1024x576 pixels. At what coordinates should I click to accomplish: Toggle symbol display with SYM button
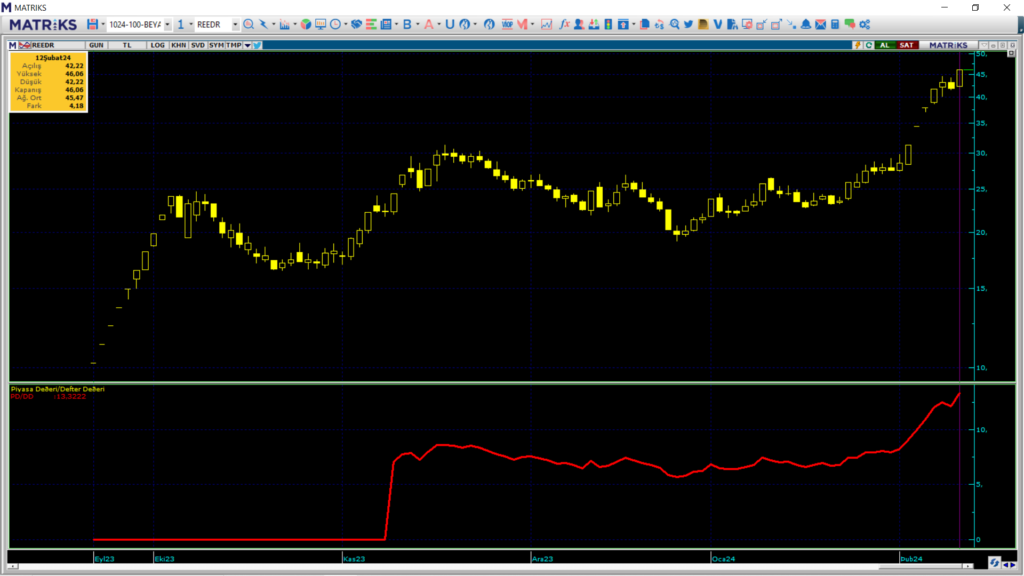point(216,45)
